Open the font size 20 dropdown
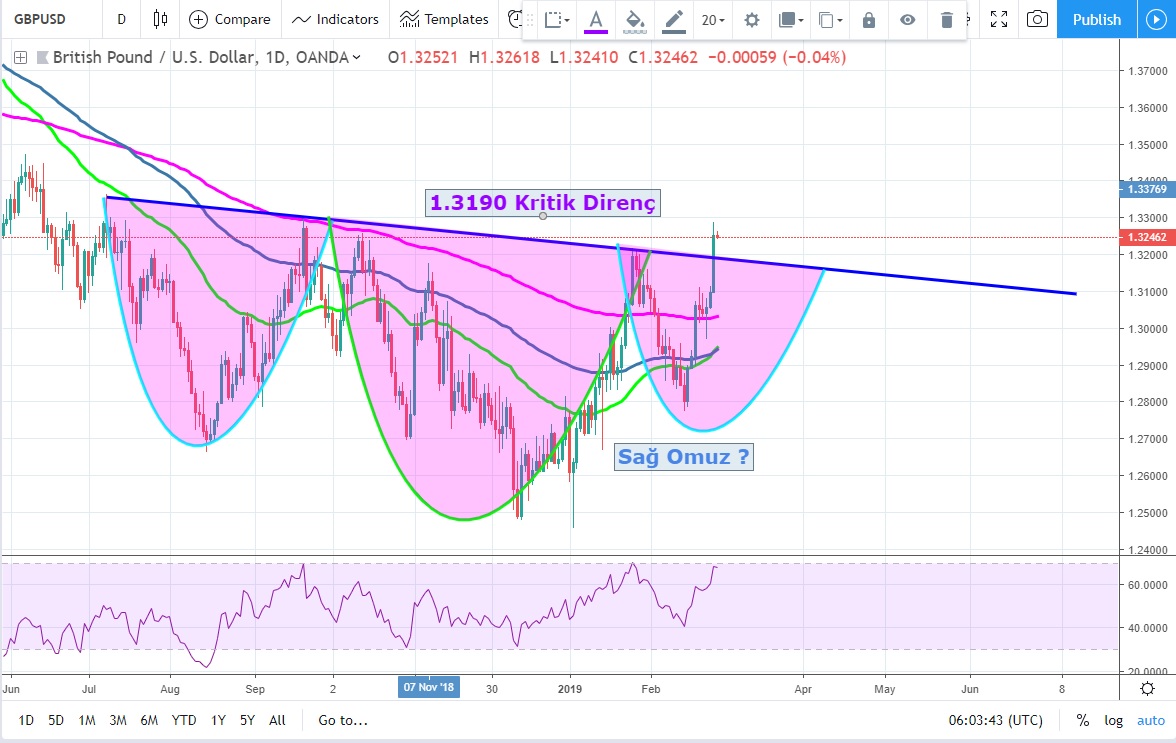Image resolution: width=1176 pixels, height=743 pixels. coord(712,20)
